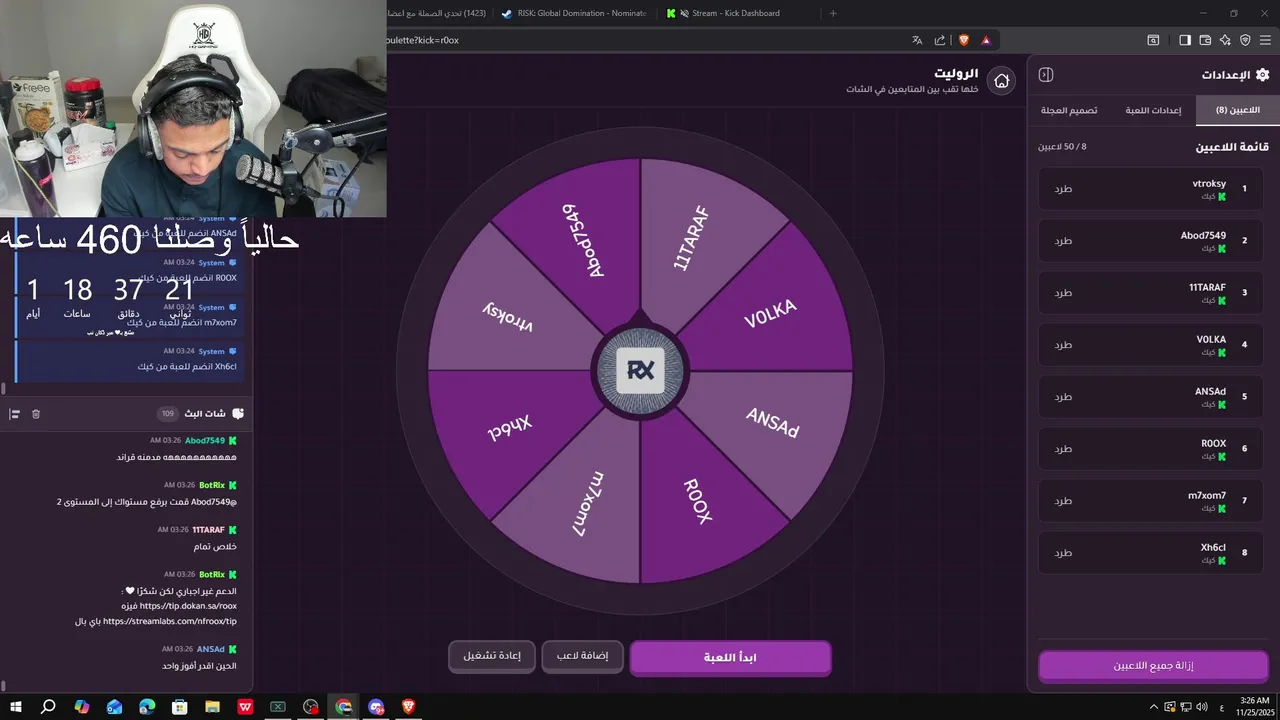Screen dimensions: 1280x720
Task: Open Brave Rewards triangle icon
Action: (986, 40)
